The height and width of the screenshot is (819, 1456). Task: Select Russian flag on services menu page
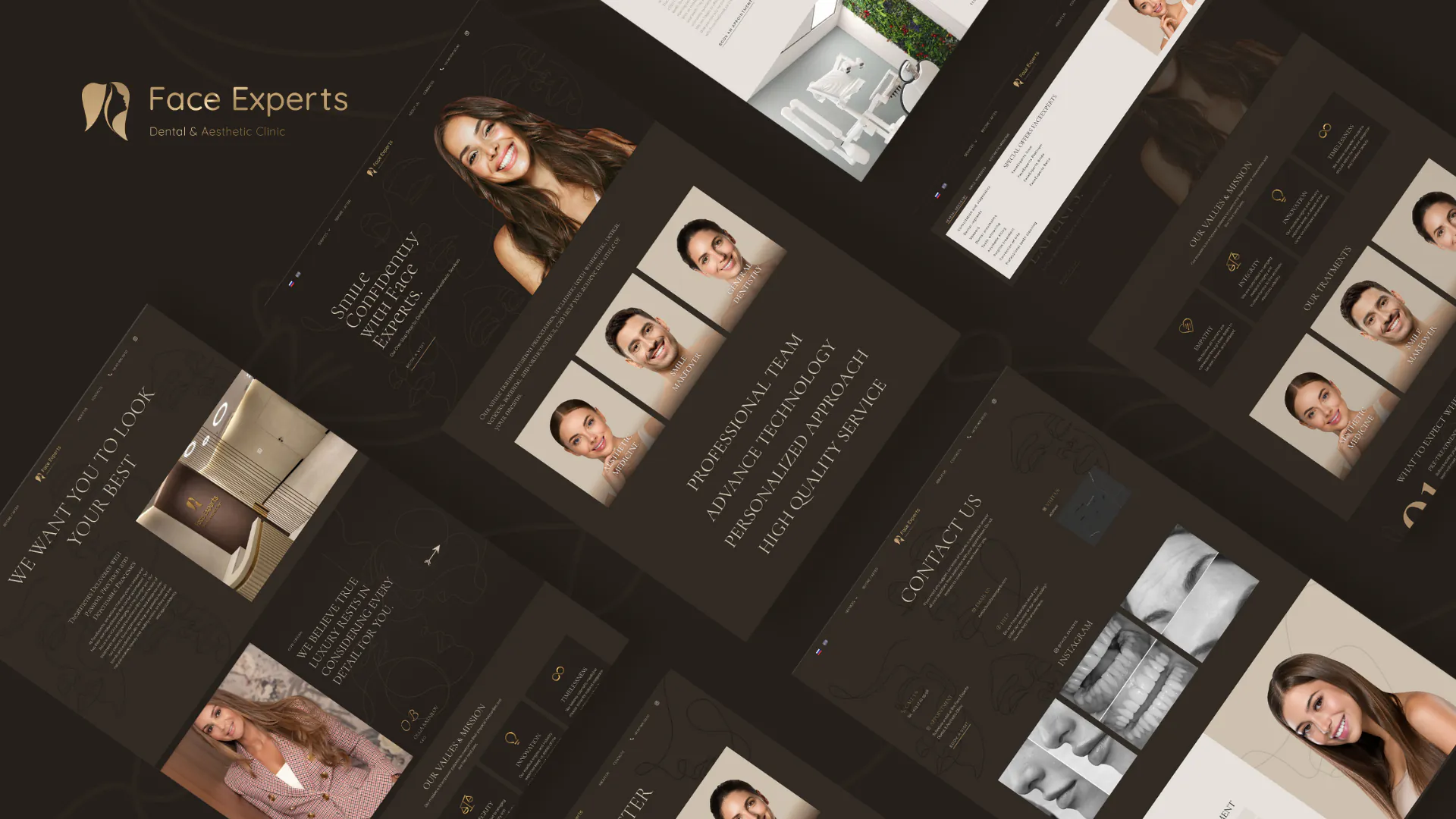[937, 195]
